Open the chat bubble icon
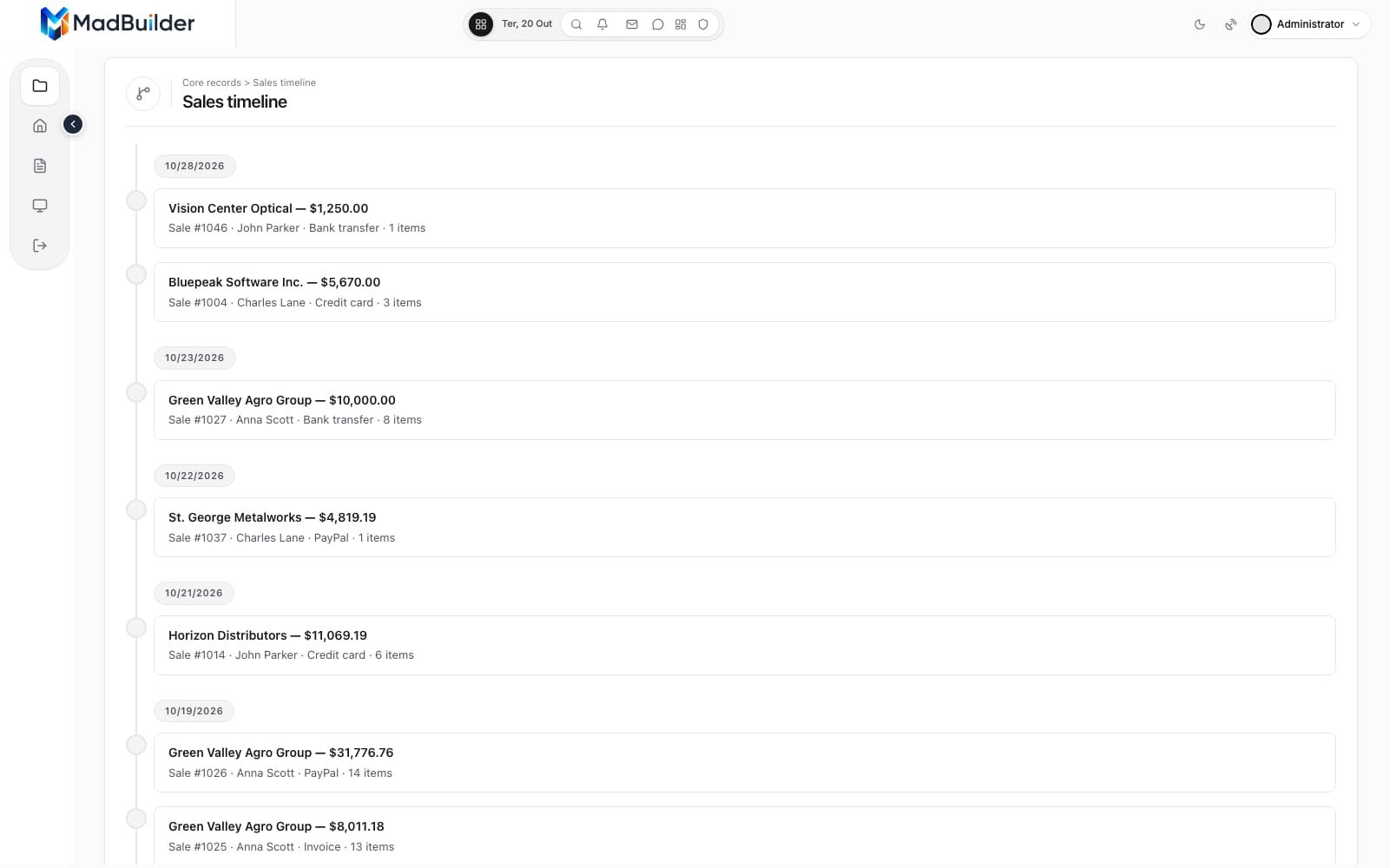 (658, 24)
